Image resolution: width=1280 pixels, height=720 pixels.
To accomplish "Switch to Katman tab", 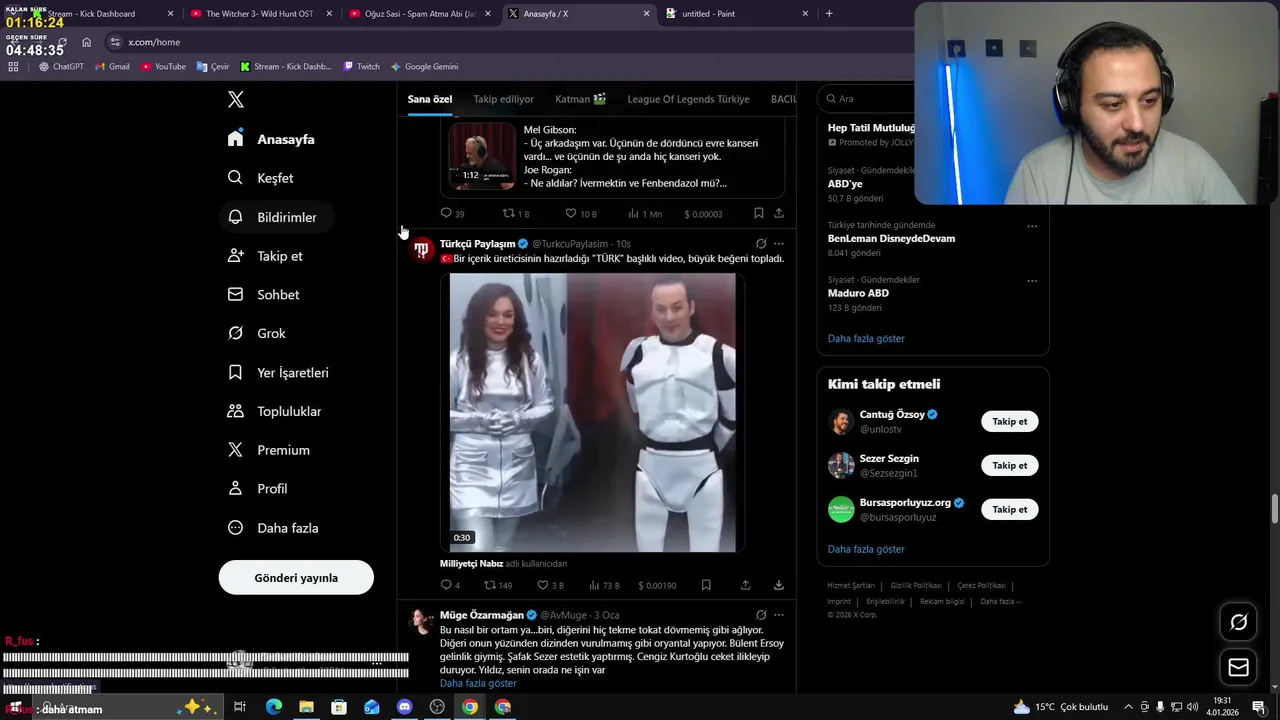I will pyautogui.click(x=580, y=99).
